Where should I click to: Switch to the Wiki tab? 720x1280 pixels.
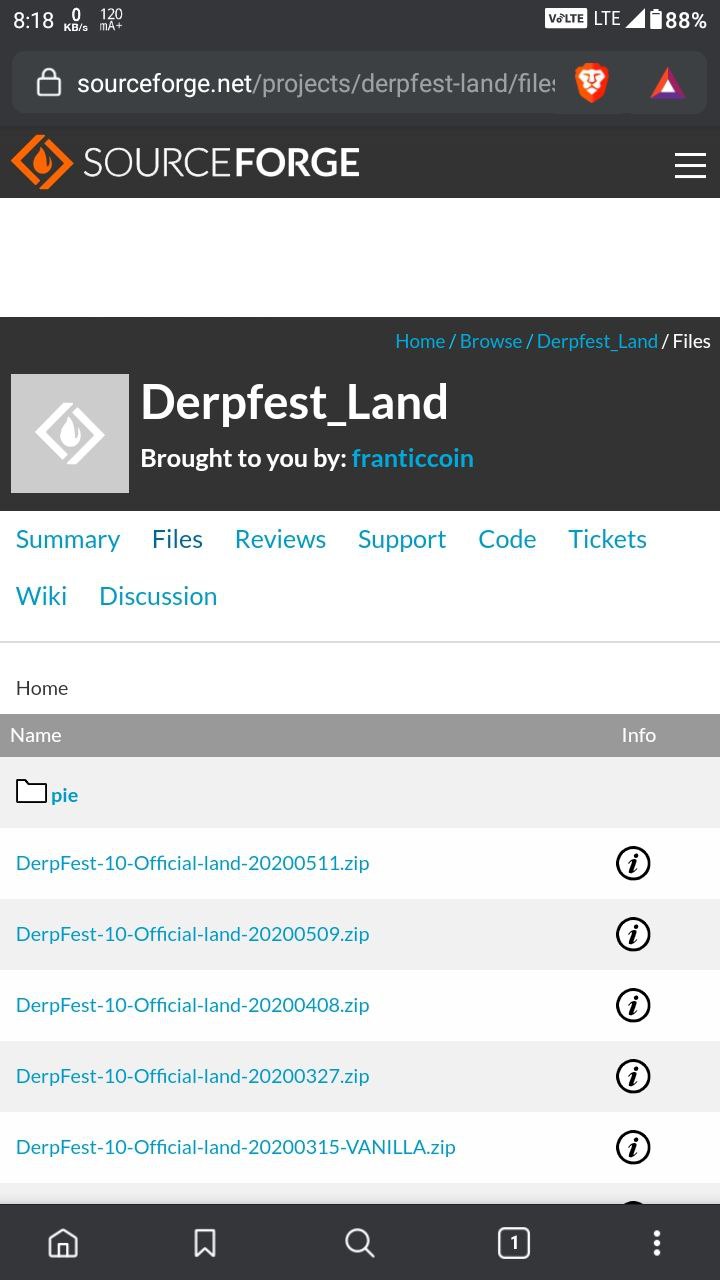pos(42,596)
